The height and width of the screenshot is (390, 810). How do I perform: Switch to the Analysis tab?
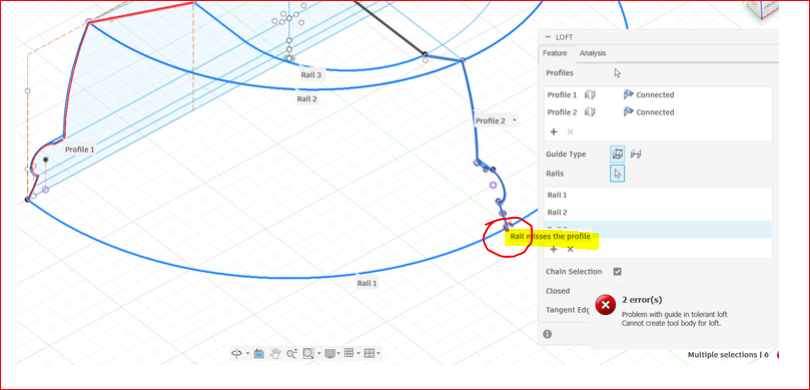point(593,53)
